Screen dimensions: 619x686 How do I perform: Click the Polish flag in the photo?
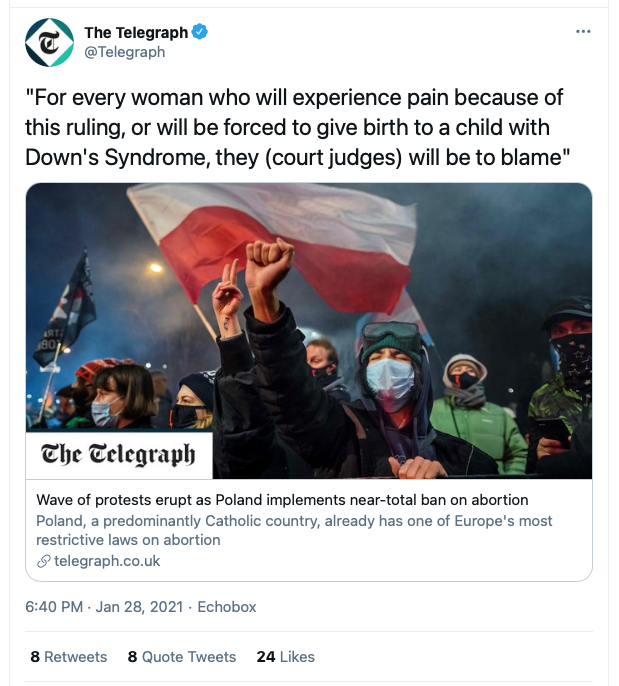pos(280,247)
